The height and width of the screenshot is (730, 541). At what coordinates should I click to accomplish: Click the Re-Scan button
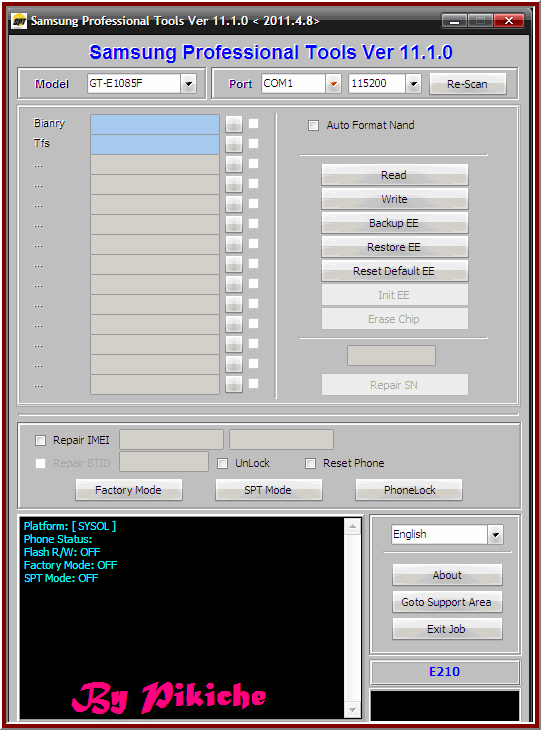tap(467, 84)
